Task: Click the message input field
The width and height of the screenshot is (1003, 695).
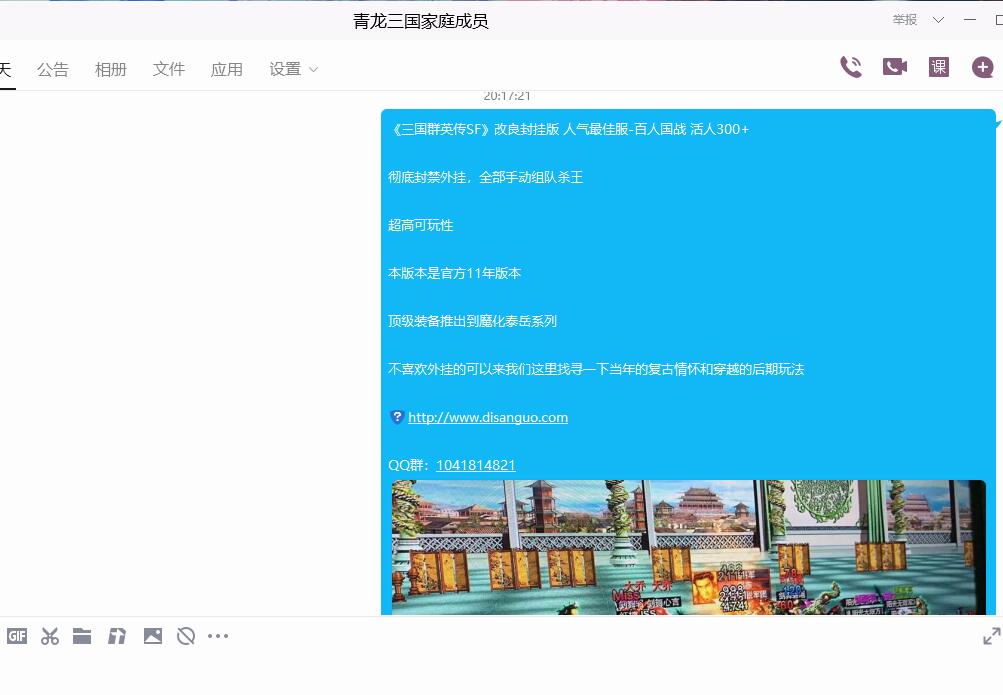Action: [x=502, y=673]
